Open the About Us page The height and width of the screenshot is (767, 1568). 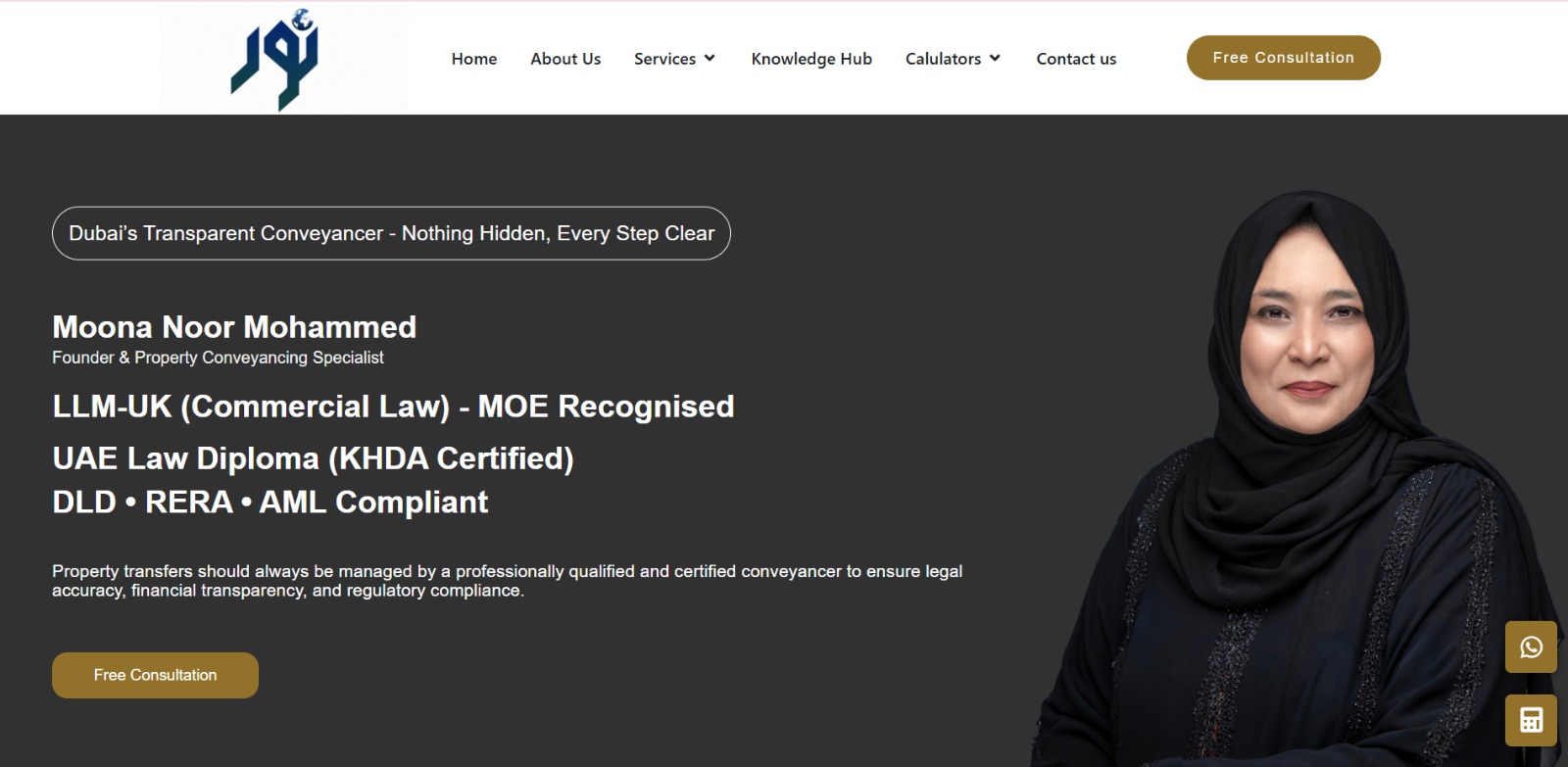pyautogui.click(x=565, y=59)
